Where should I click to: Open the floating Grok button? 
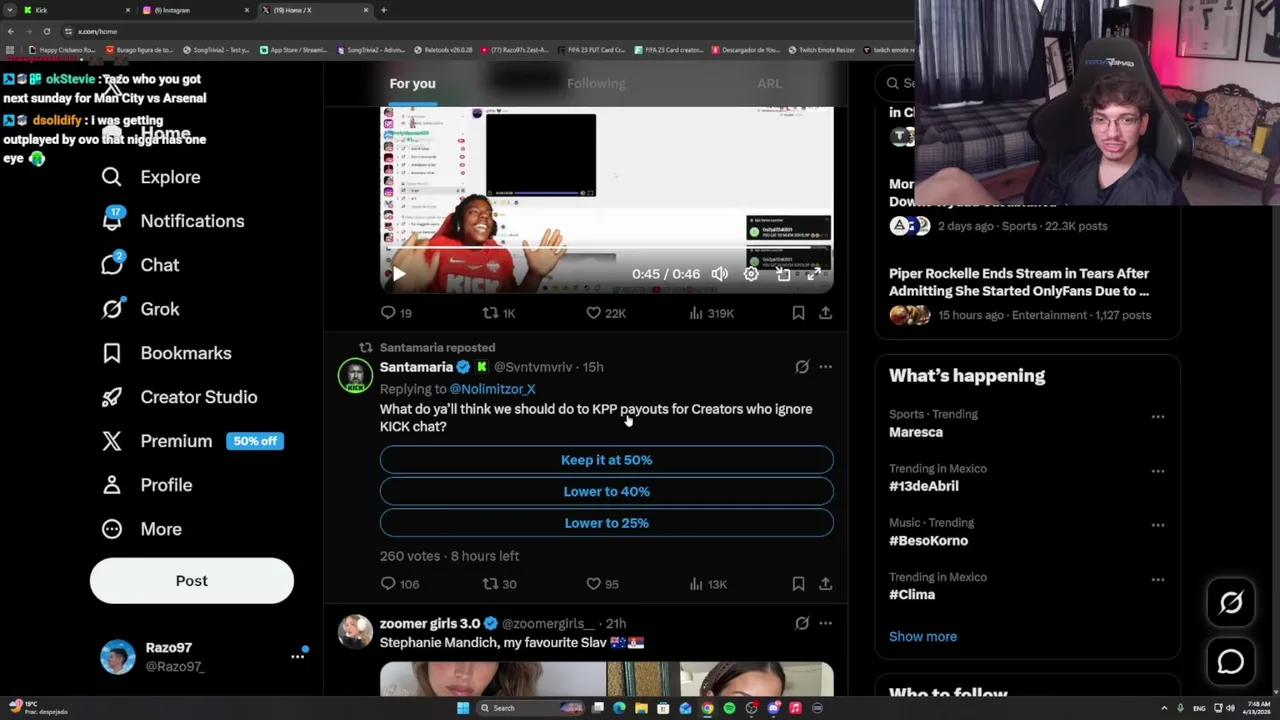(1231, 602)
